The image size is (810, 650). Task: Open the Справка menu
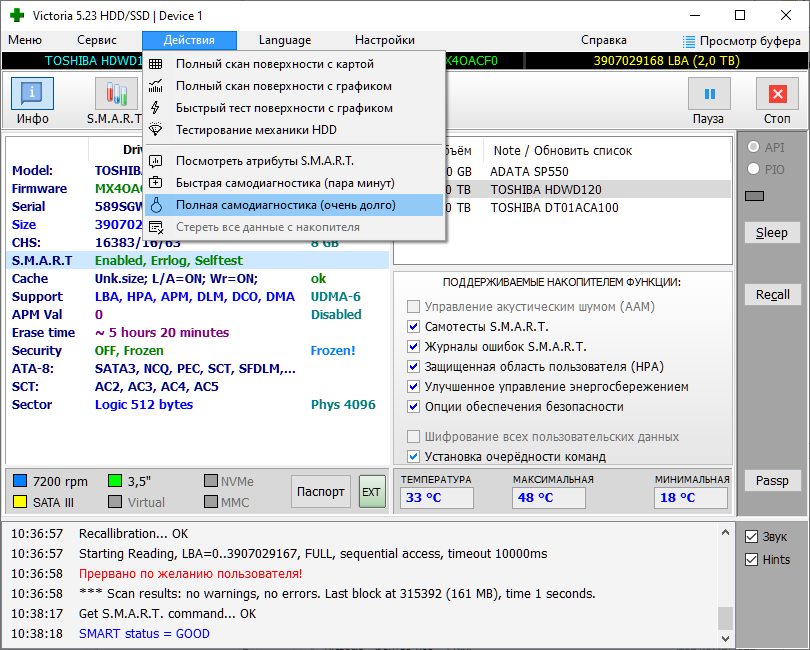(x=603, y=40)
